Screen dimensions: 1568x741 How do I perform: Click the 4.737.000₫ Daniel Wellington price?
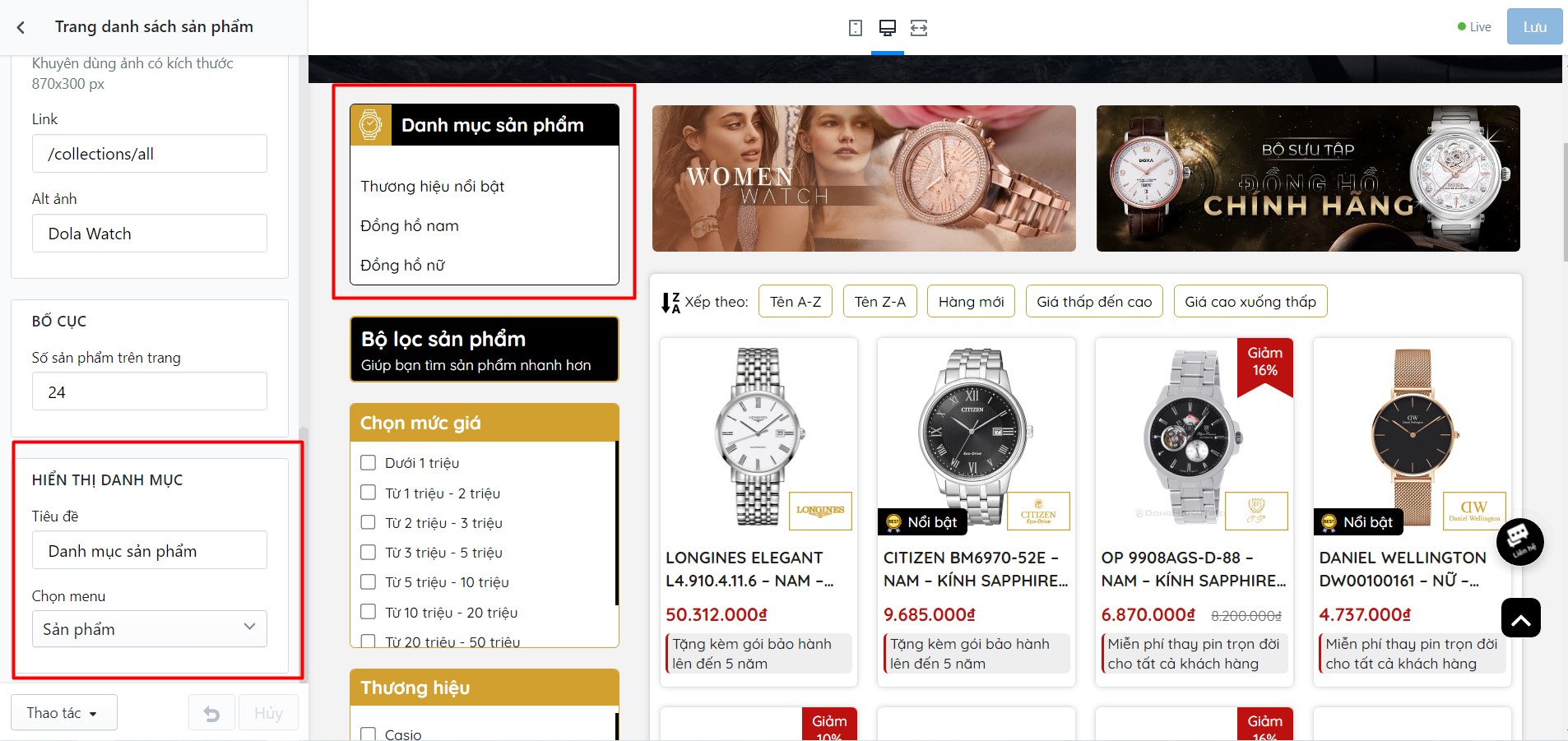click(x=1366, y=614)
